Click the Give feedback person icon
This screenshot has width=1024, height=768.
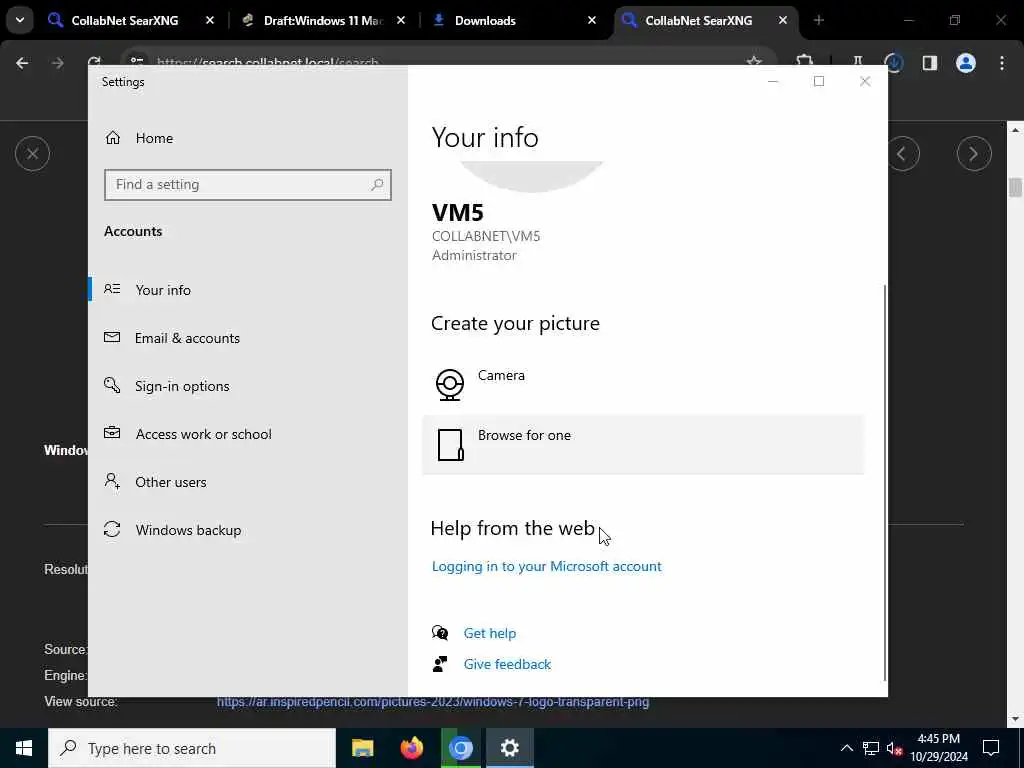(x=440, y=664)
